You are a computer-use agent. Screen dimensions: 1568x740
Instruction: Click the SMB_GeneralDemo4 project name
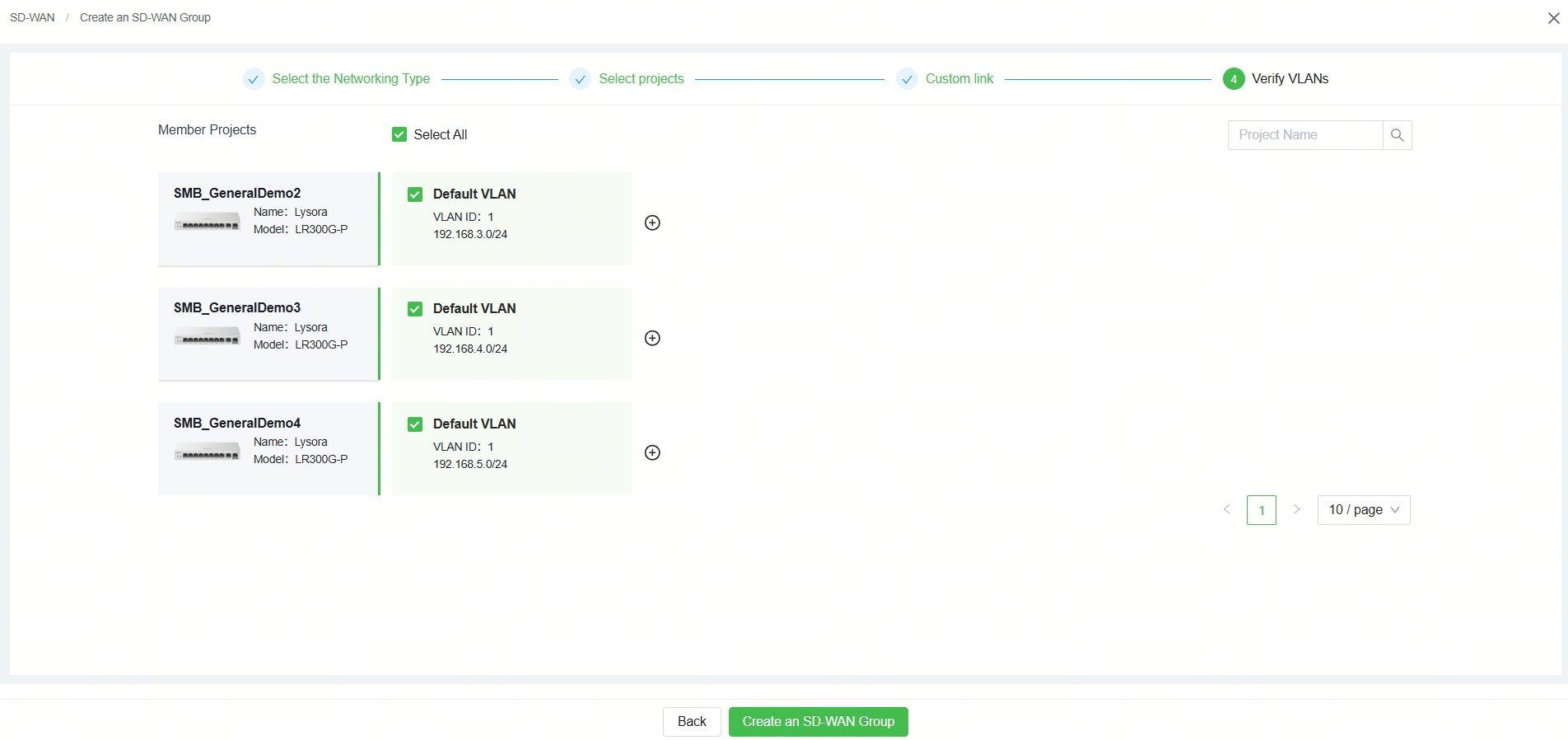coord(237,423)
